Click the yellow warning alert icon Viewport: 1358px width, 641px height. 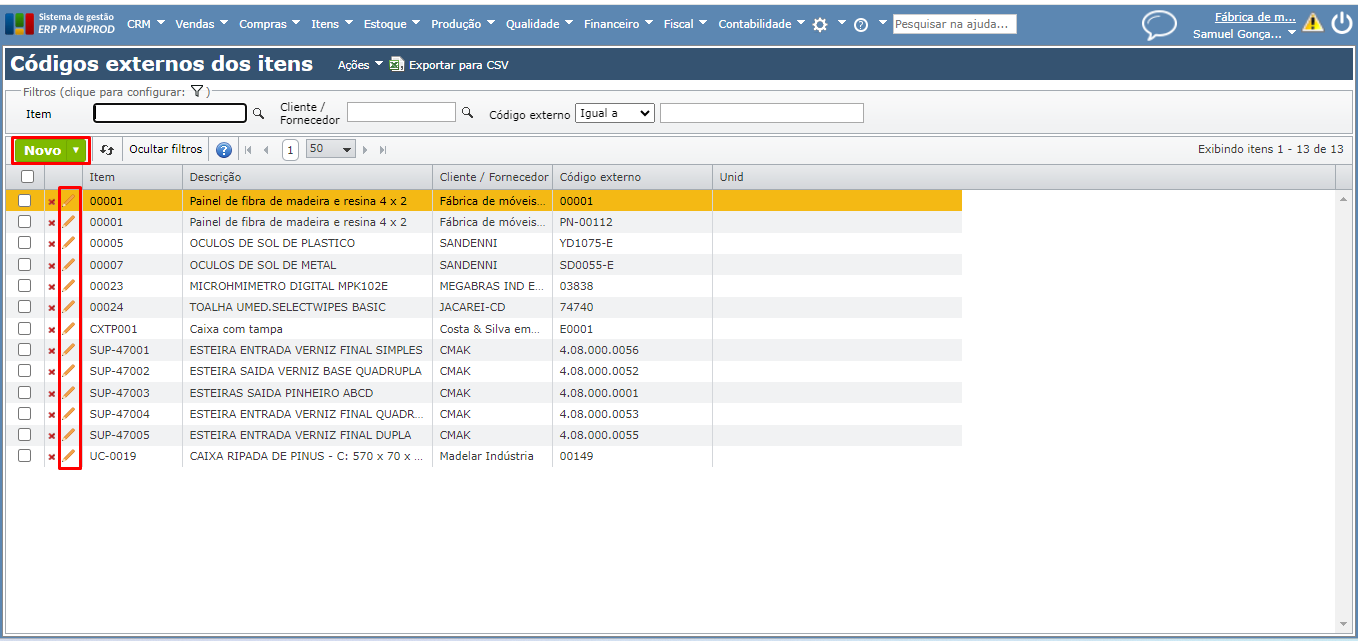1312,23
